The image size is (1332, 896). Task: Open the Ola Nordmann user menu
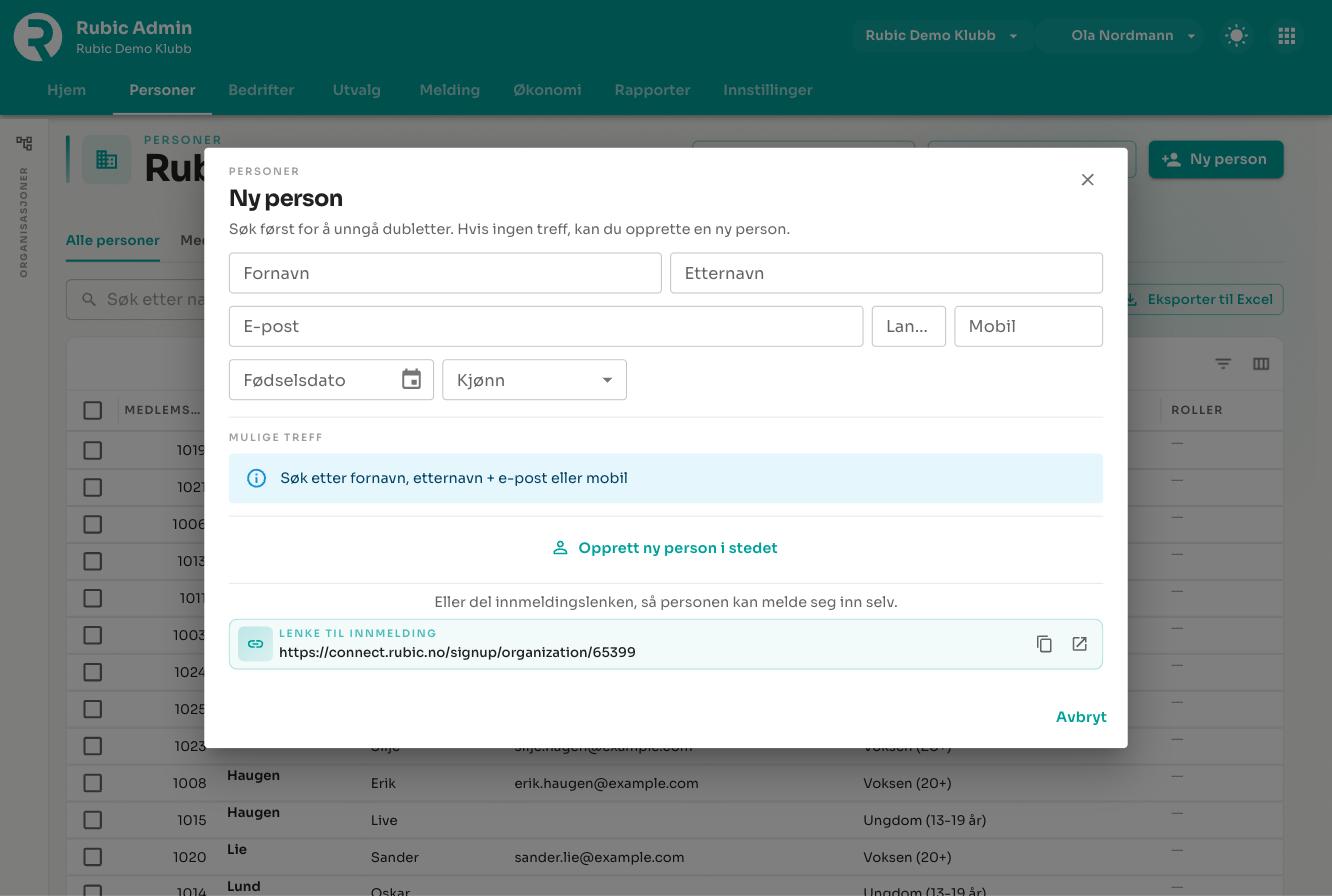click(x=1121, y=36)
